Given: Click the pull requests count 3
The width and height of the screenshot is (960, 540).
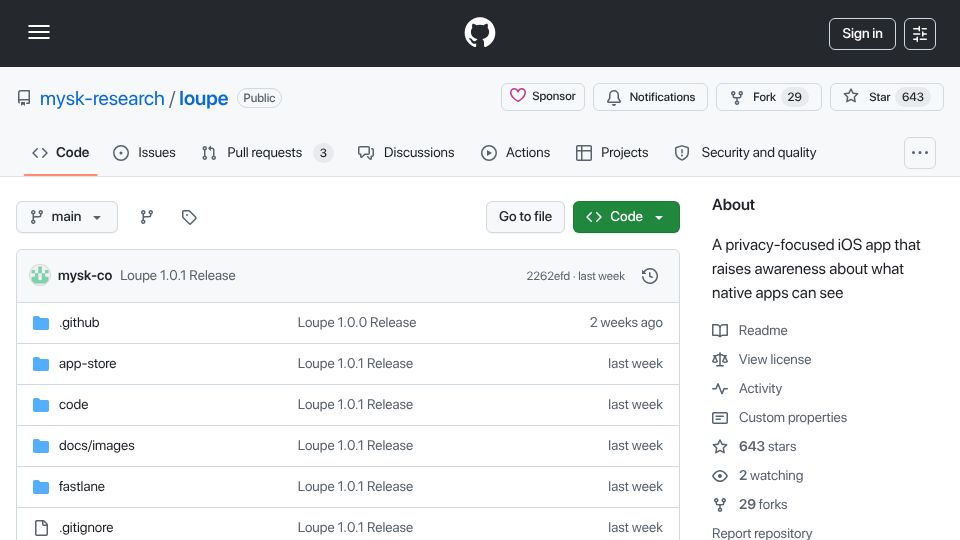Looking at the screenshot, I should pos(323,152).
